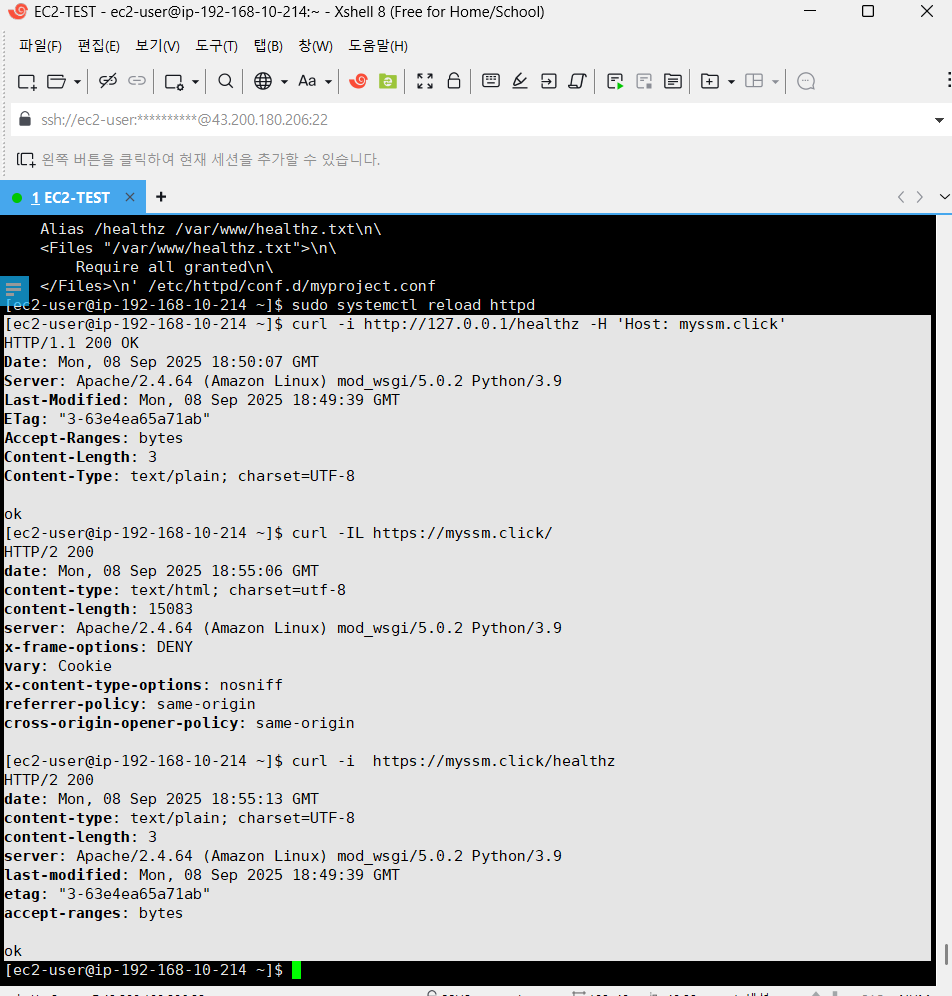The height and width of the screenshot is (996, 952).
Task: Click the highlight pen icon
Action: 520,81
